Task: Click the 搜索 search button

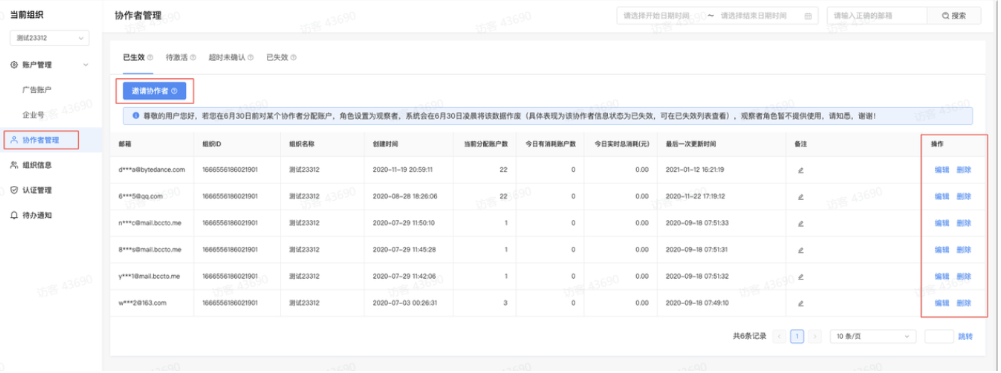Action: pos(954,16)
